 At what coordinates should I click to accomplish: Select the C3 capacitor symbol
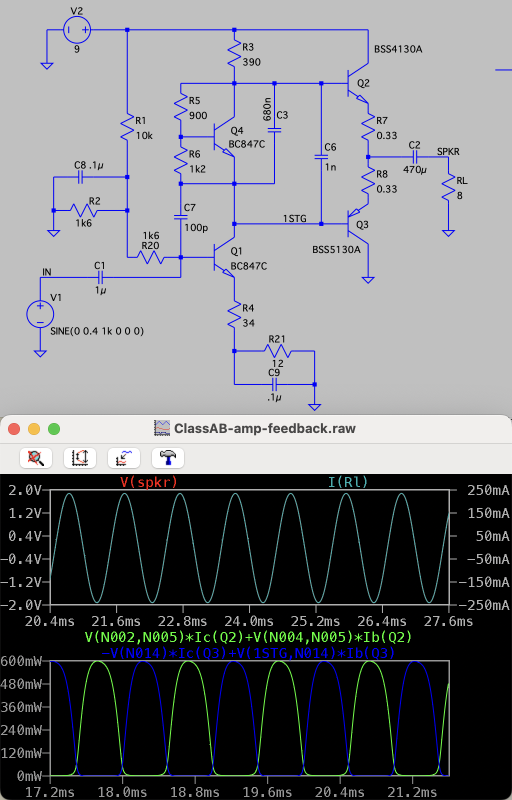coord(274,131)
